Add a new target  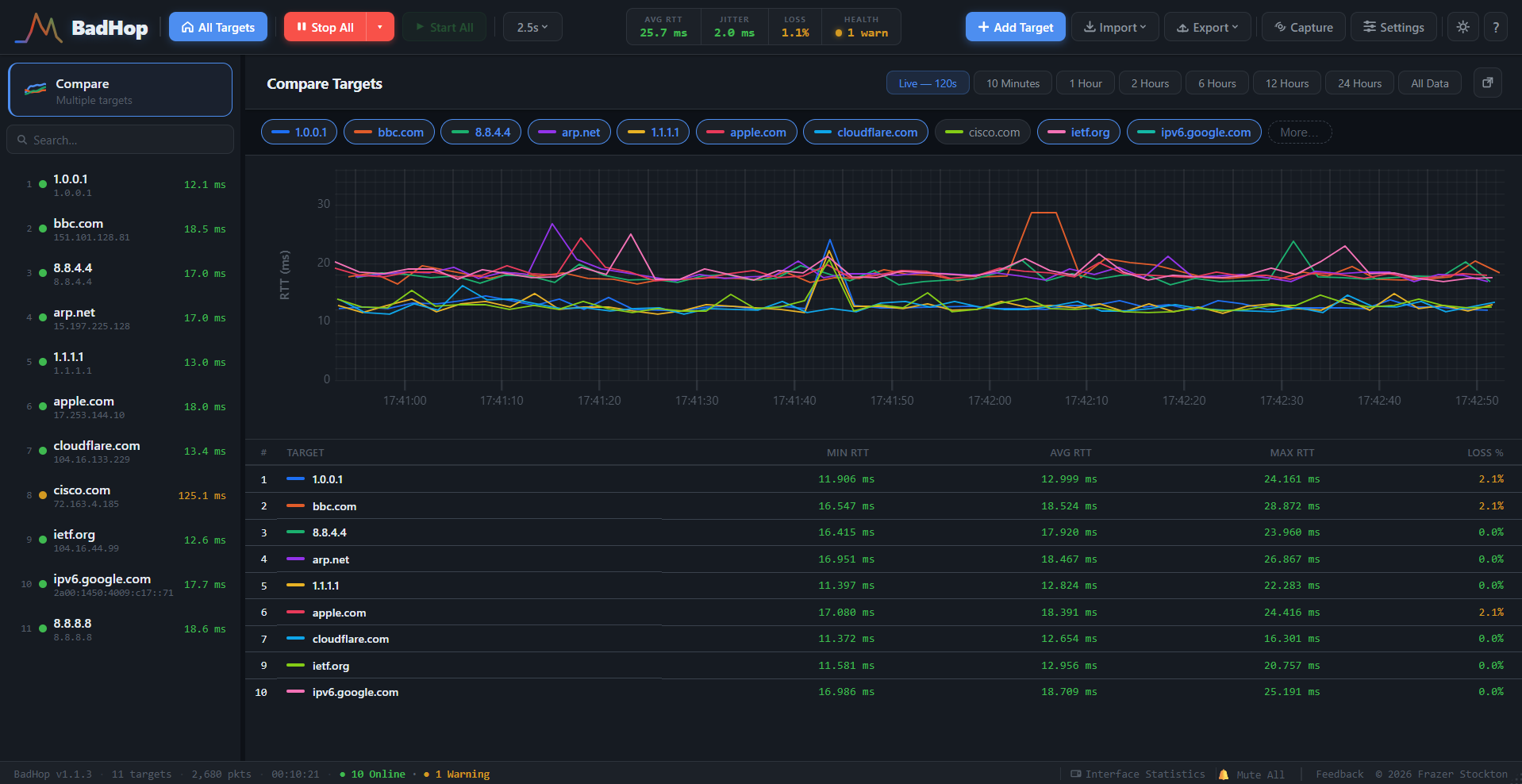click(x=1016, y=27)
